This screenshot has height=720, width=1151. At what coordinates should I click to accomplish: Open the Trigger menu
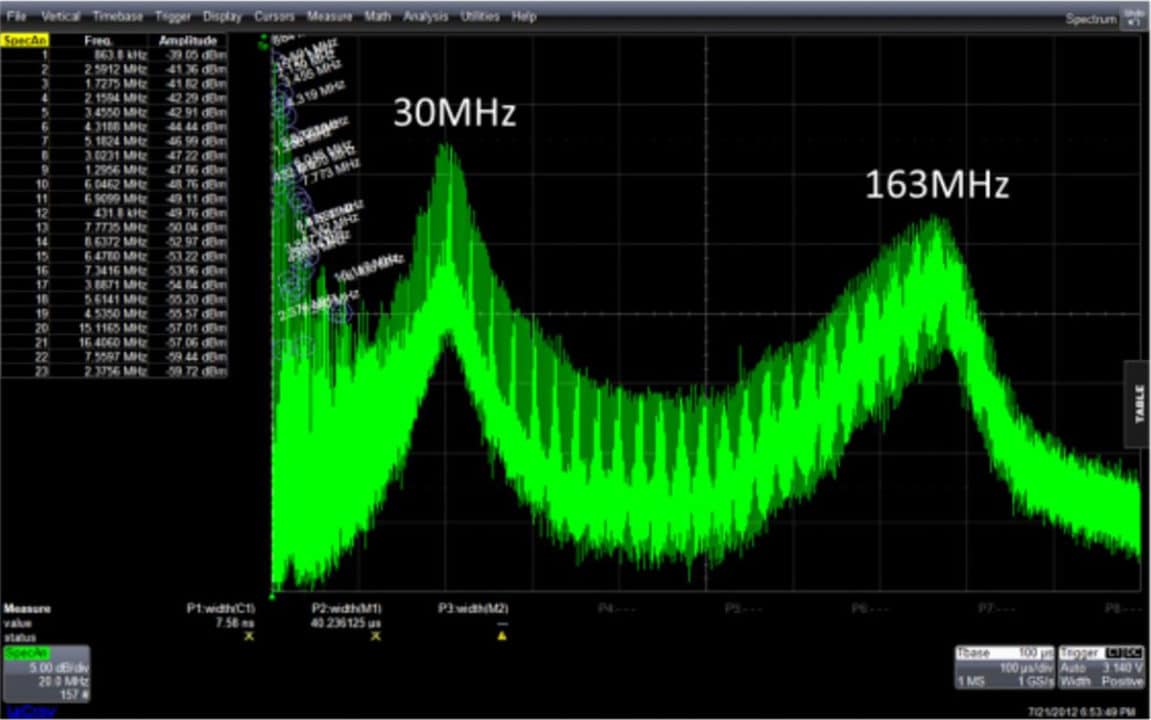(173, 17)
